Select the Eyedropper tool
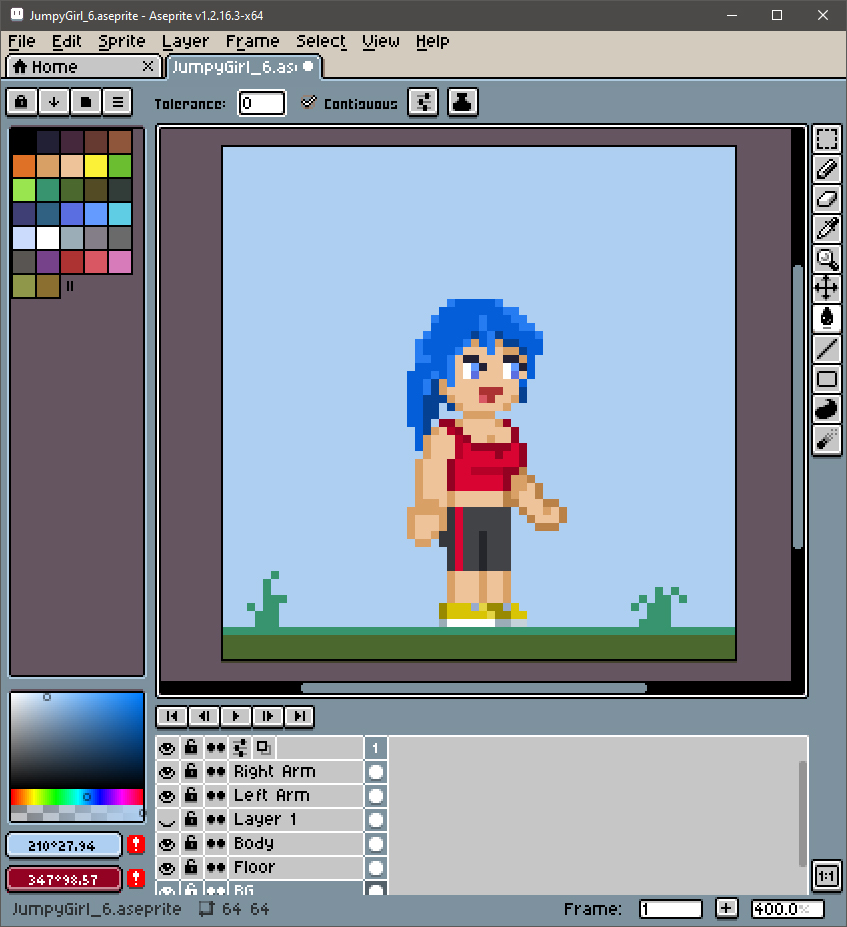The height and width of the screenshot is (927, 847). [826, 229]
